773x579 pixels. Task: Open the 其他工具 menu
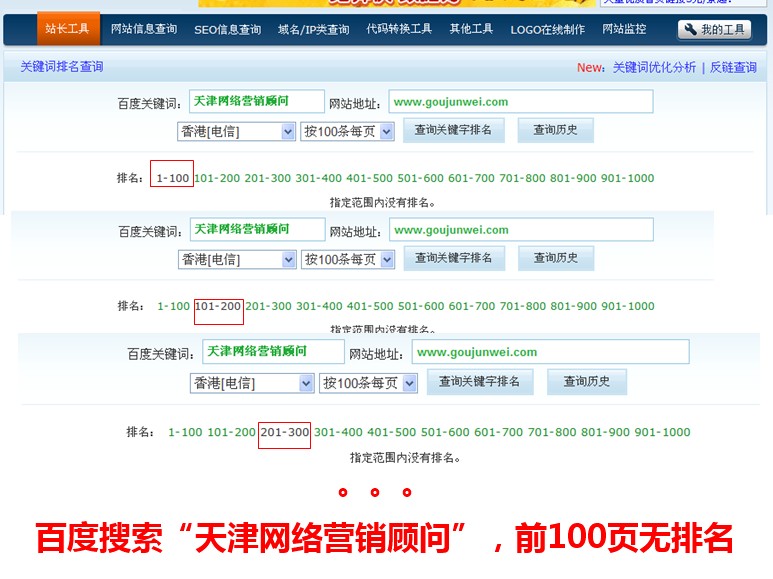pos(471,29)
